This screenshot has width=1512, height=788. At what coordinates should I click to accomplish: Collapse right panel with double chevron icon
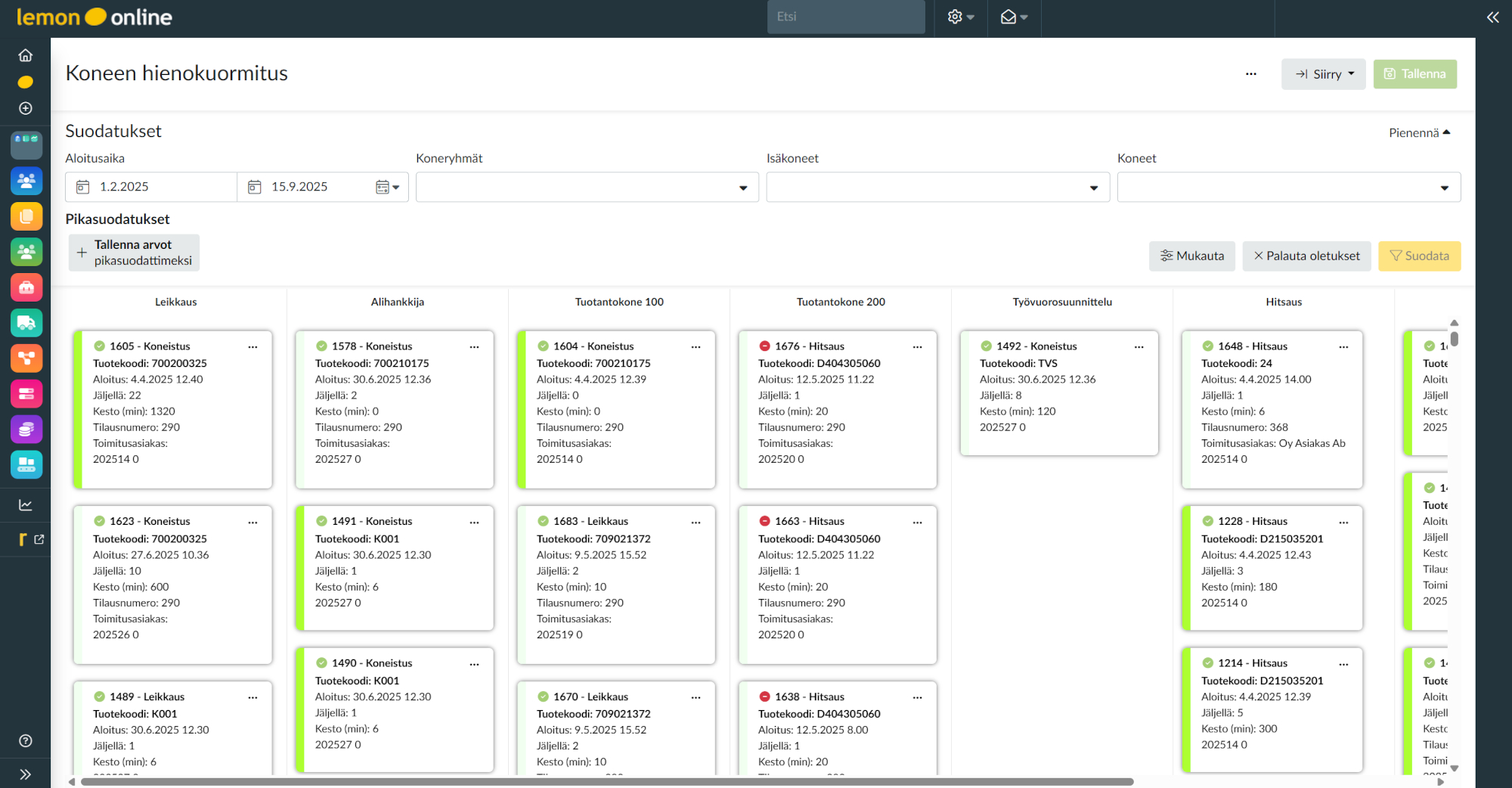1492,17
